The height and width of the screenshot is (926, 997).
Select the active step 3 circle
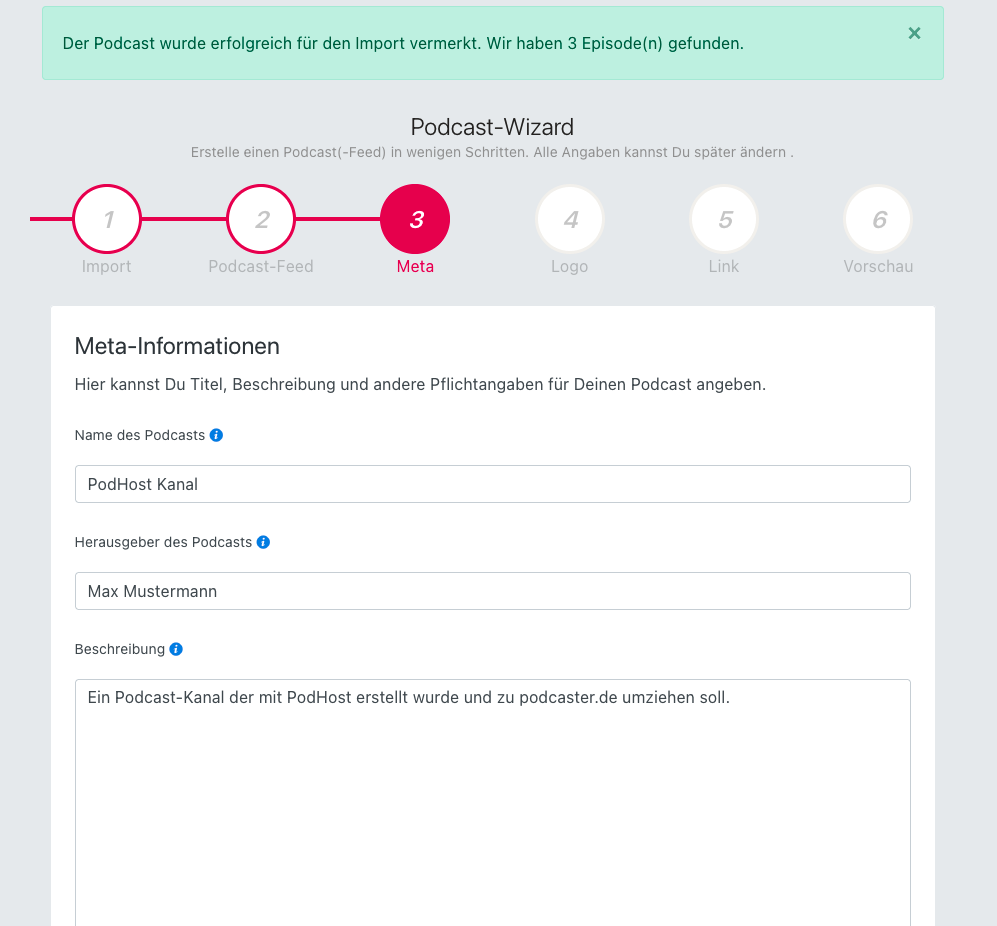[415, 219]
